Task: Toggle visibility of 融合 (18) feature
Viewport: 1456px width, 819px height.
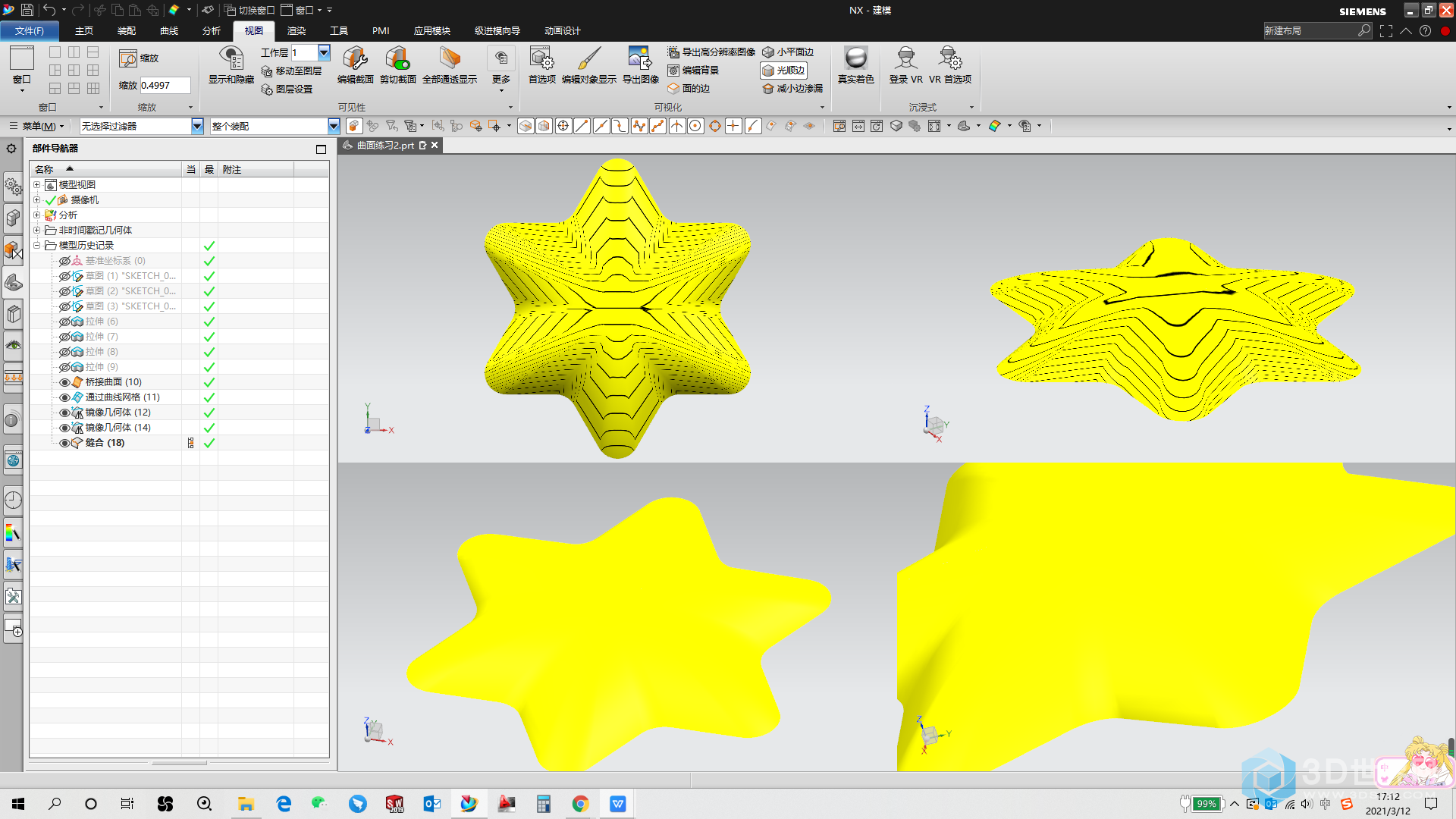Action: 63,443
